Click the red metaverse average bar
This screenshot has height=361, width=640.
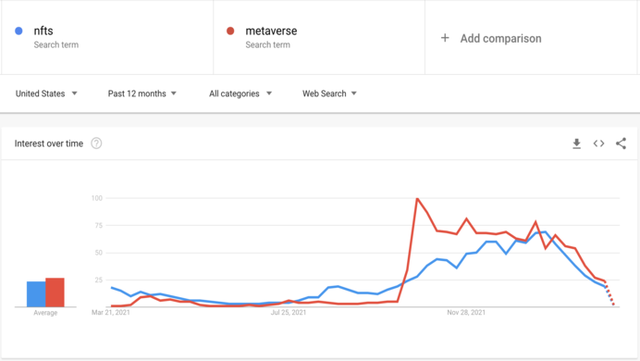point(55,292)
